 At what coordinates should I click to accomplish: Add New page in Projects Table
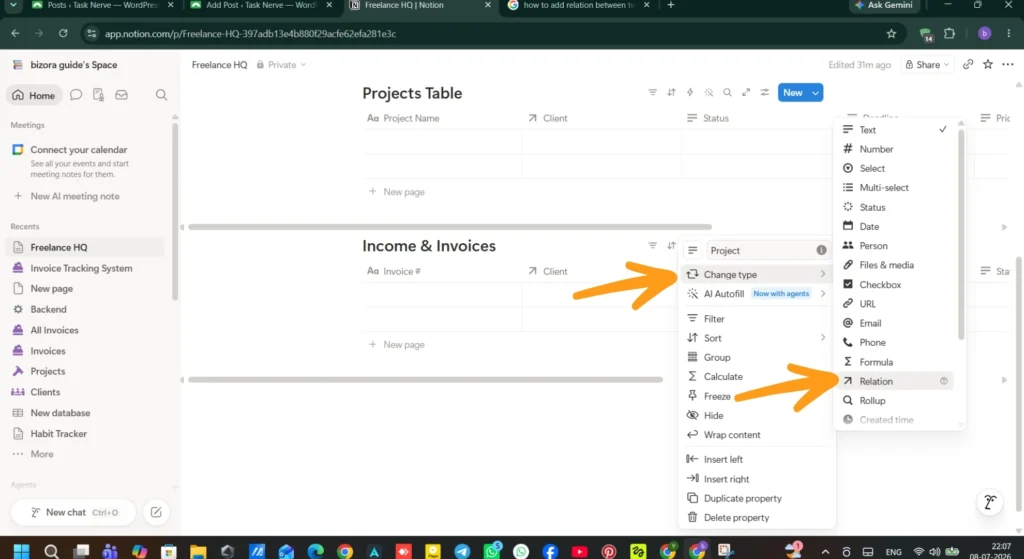pos(397,191)
